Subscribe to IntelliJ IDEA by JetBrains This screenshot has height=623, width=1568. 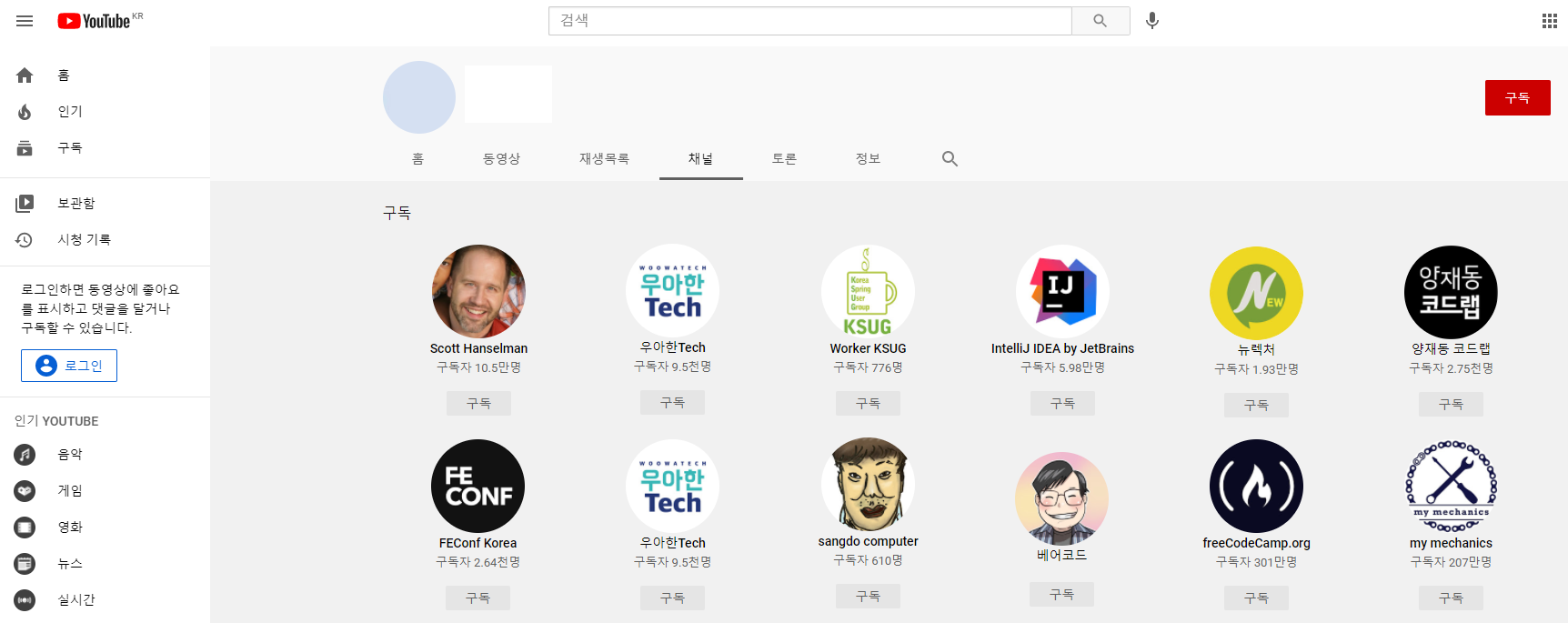pos(1062,404)
